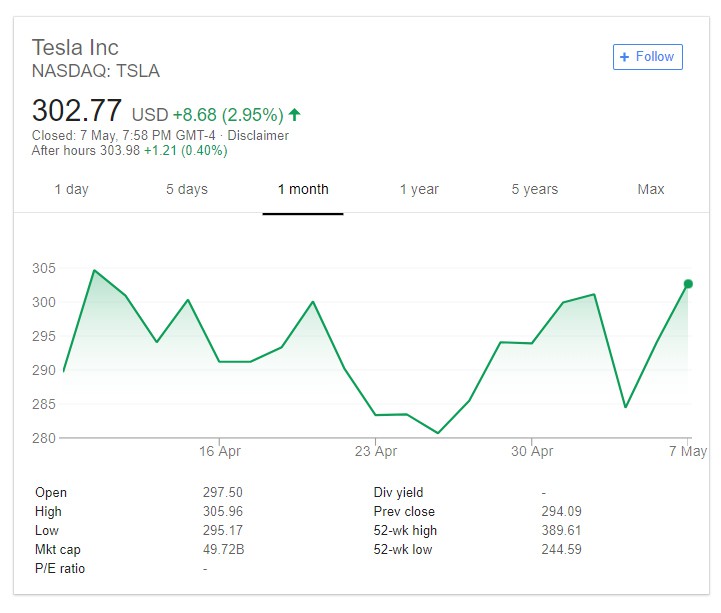Click the 30 Apr date label
Image resolution: width=721 pixels, height=613 pixels.
tap(532, 452)
